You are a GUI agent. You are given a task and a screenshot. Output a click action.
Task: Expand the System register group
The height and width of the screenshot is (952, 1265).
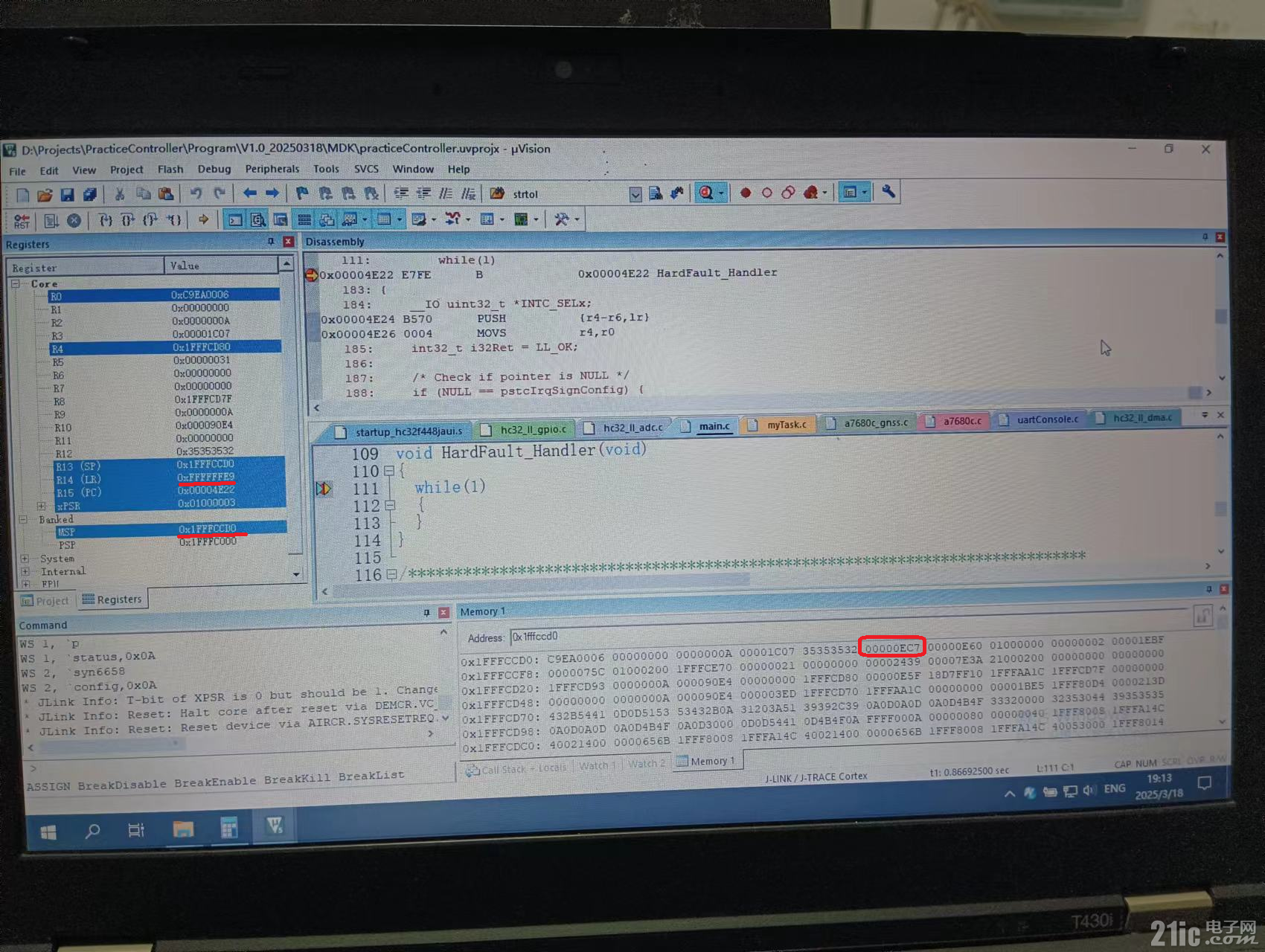[25, 559]
